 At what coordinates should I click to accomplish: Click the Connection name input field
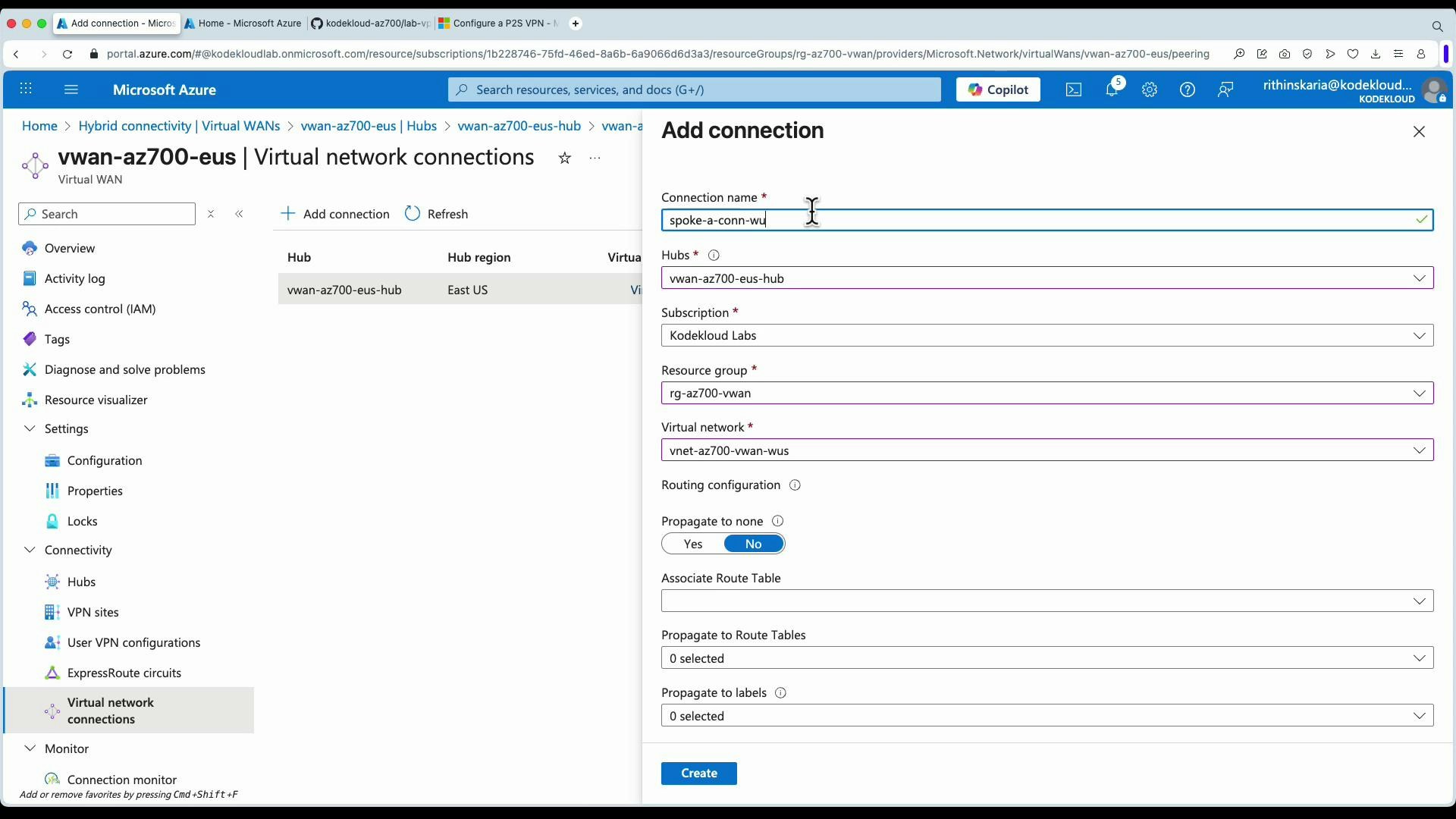pos(910,220)
